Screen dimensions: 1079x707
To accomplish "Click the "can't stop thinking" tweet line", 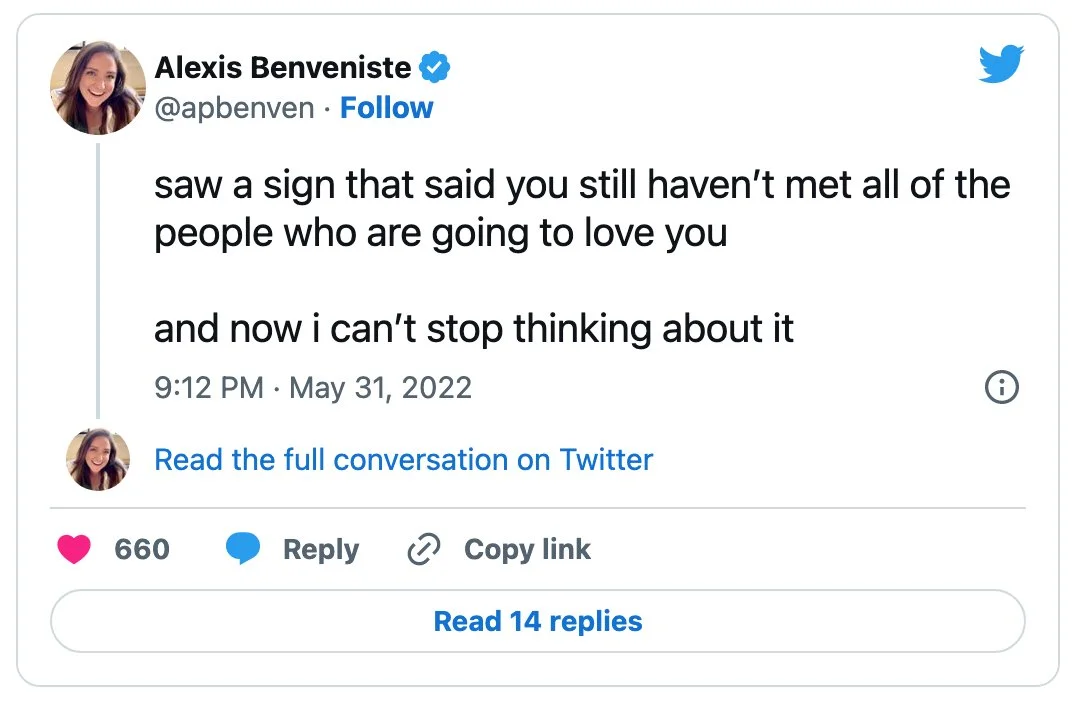I will pyautogui.click(x=473, y=328).
